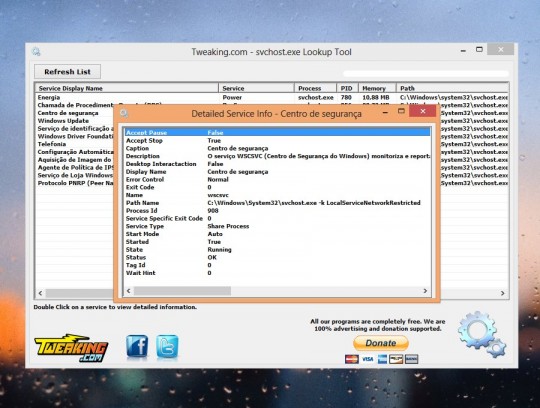Select the Accept Stop detail row
Viewport: 540px width, 408px height.
tap(277, 140)
